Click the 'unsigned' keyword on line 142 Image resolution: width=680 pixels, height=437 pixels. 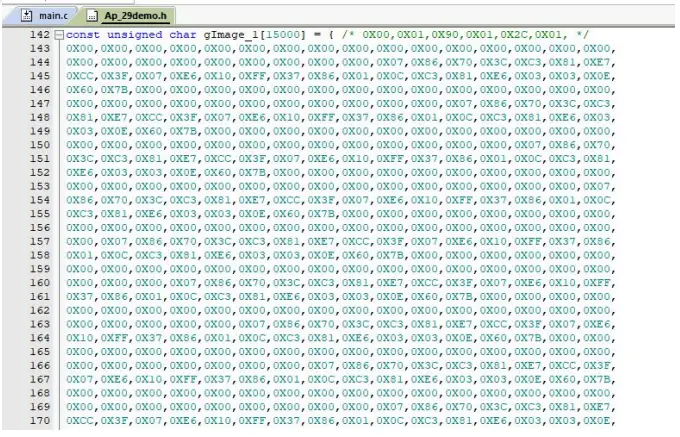(x=134, y=35)
